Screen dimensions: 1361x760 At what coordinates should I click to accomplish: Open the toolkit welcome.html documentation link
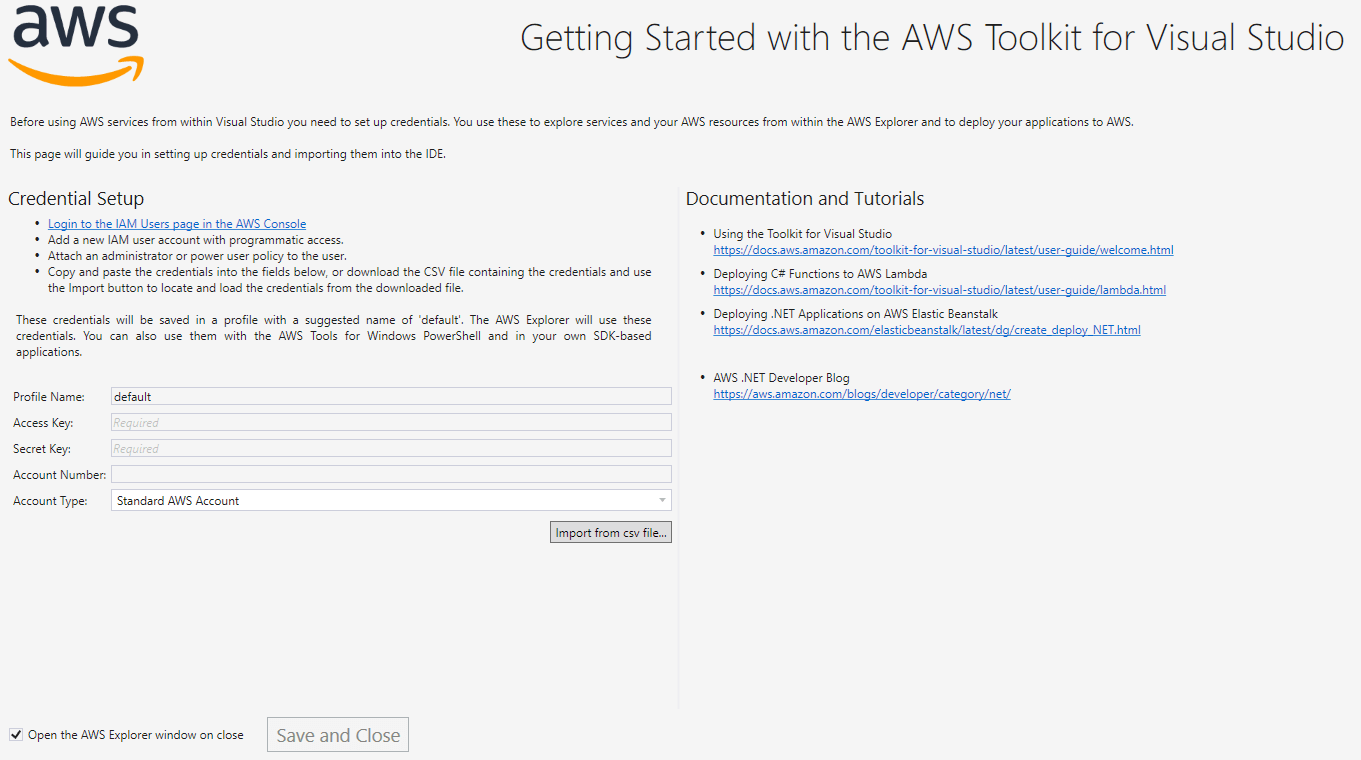pos(943,250)
